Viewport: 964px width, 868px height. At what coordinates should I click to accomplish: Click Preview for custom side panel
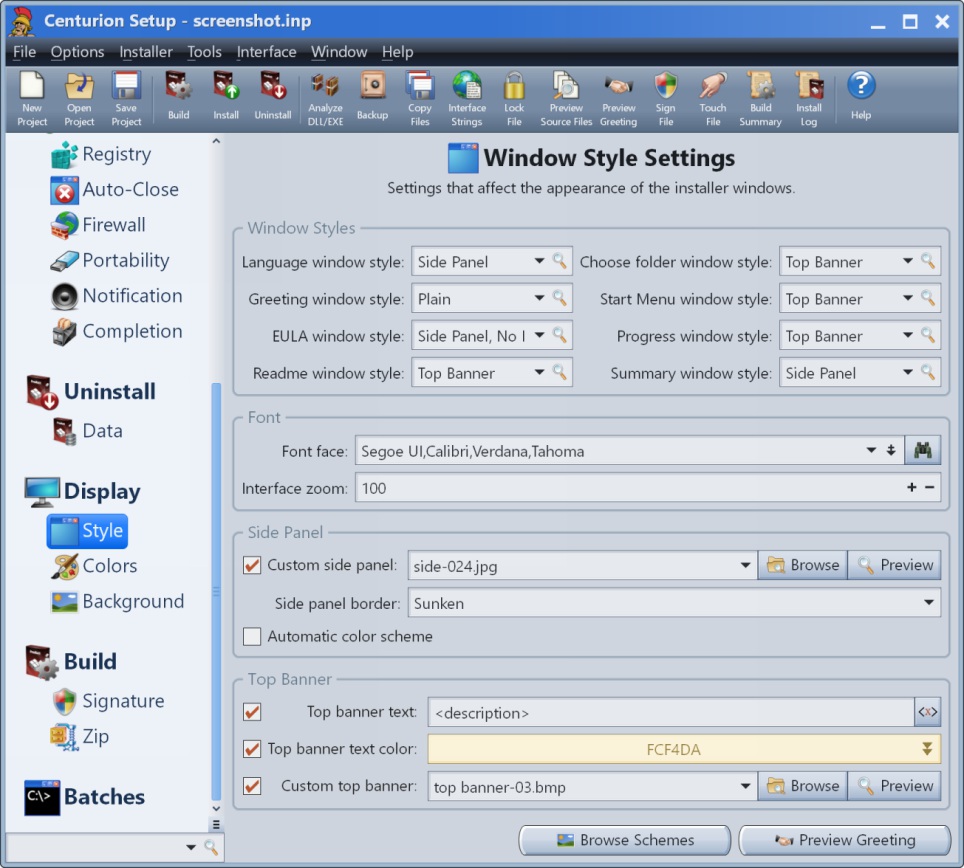tap(895, 565)
